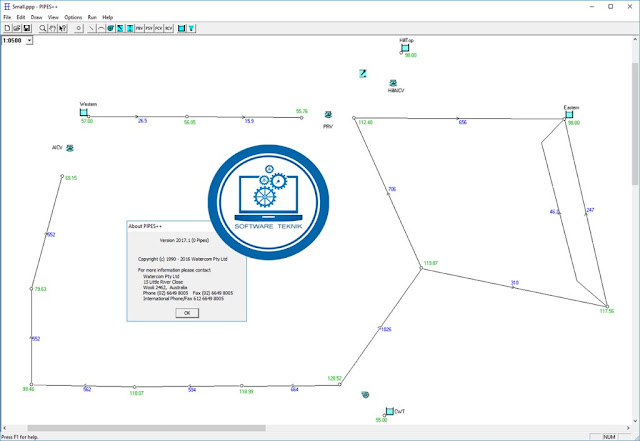
Task: Click pipe flow label 310
Action: click(x=515, y=283)
